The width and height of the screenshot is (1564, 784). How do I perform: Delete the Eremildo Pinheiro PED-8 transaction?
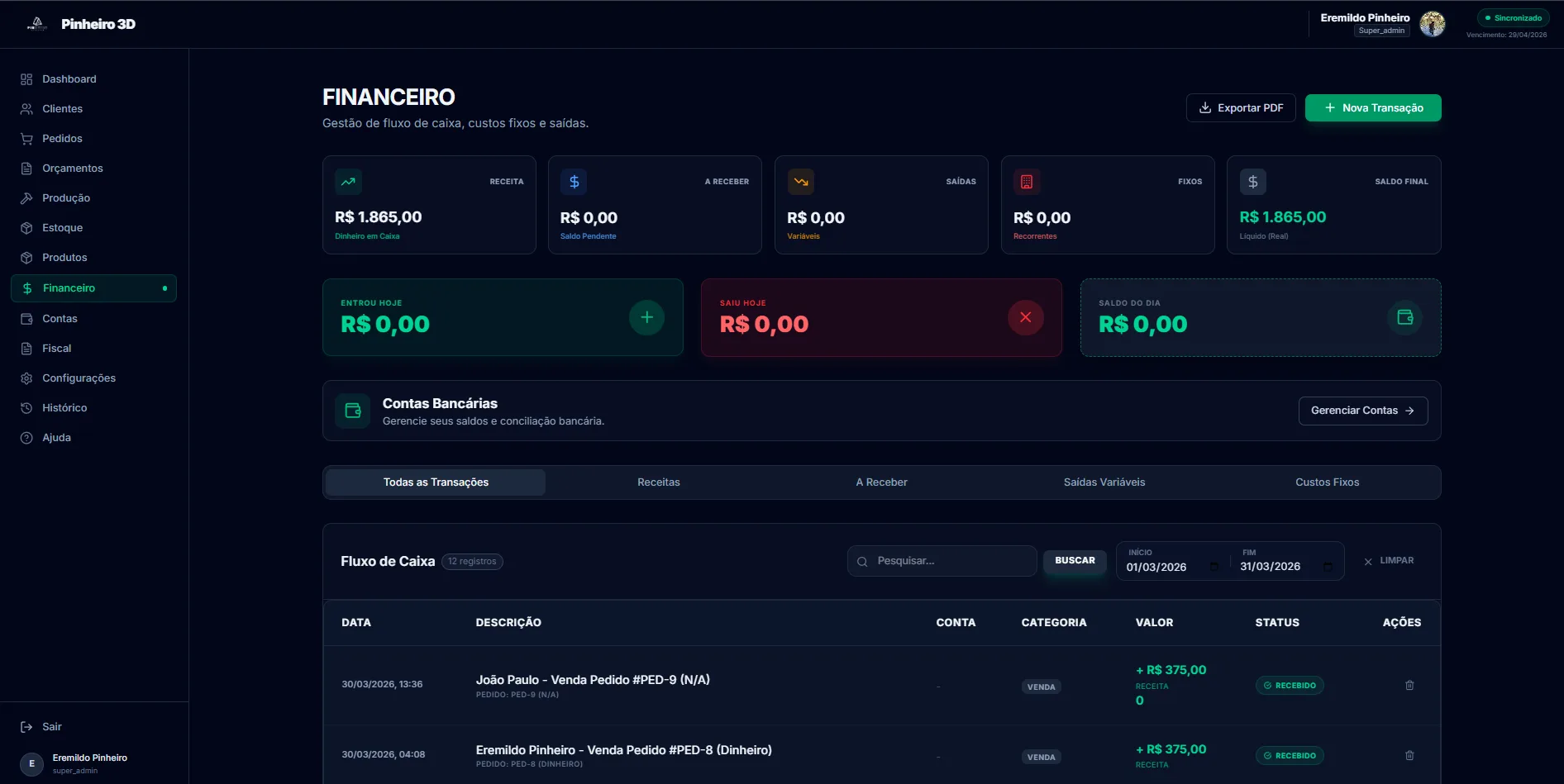[1409, 756]
